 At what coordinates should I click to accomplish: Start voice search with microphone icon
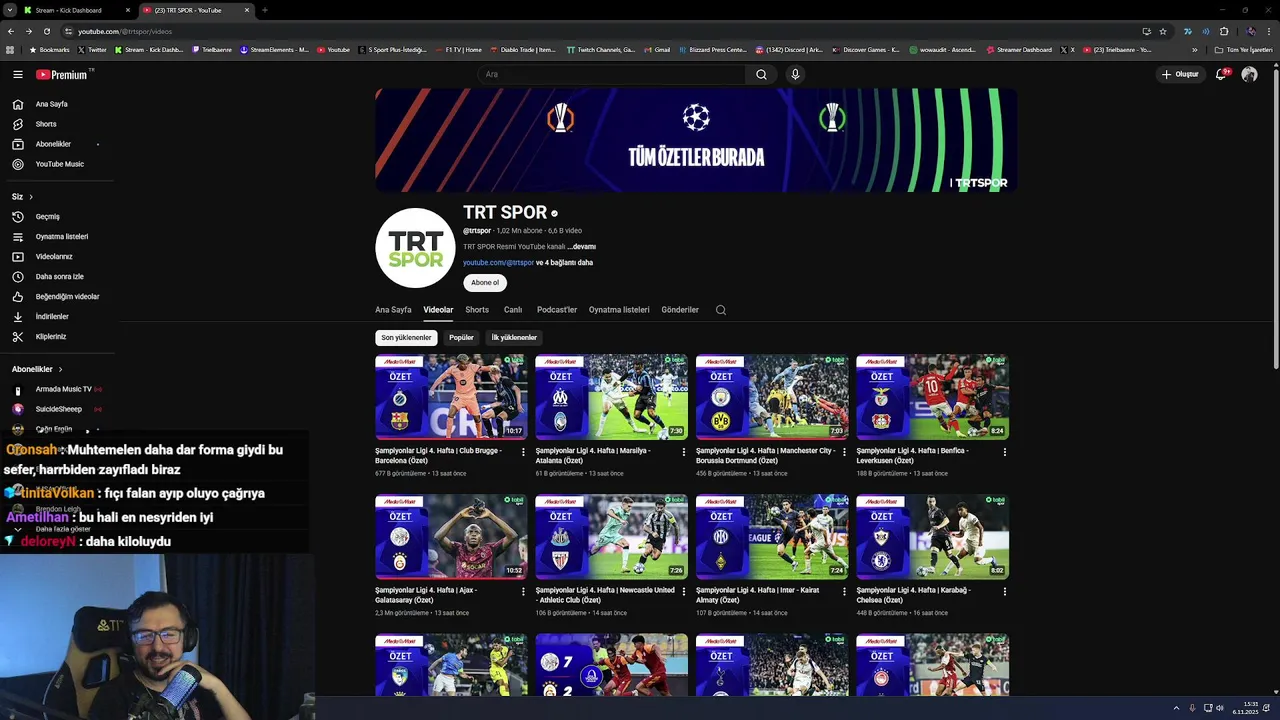[795, 74]
